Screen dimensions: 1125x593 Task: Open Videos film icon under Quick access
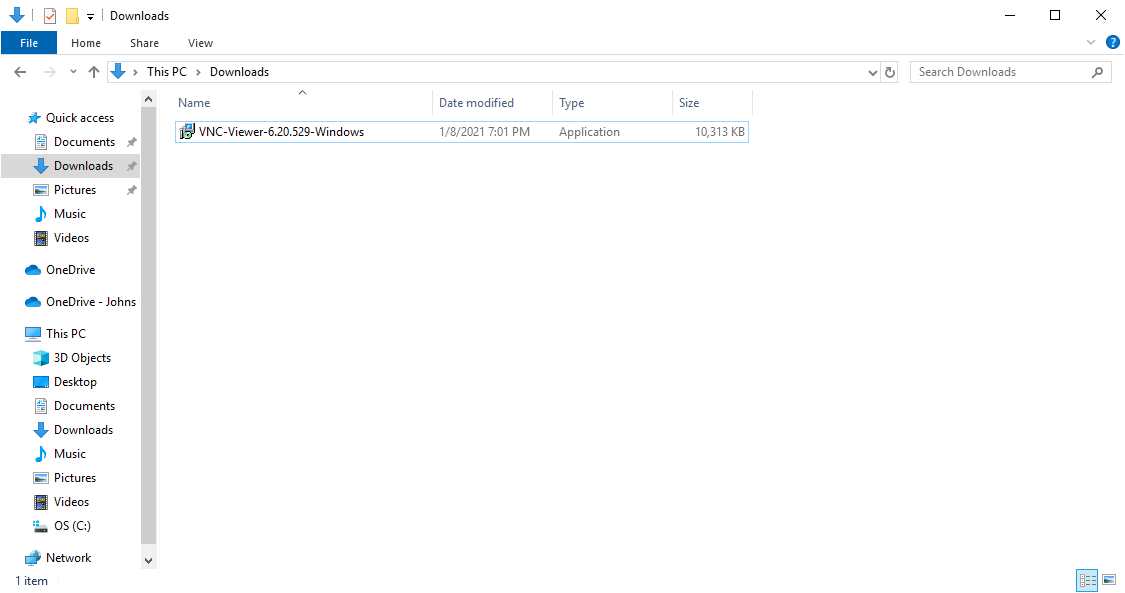41,238
